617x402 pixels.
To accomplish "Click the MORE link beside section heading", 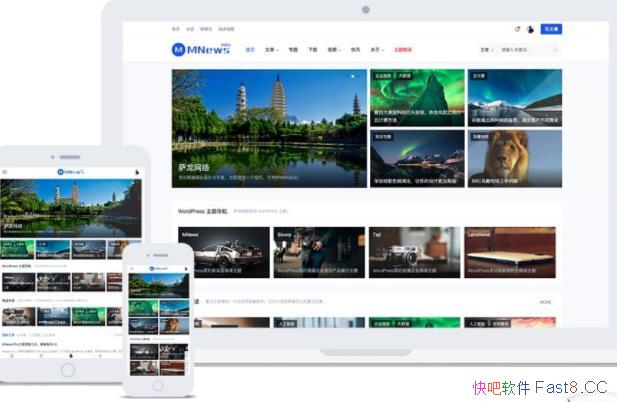I will (545, 301).
